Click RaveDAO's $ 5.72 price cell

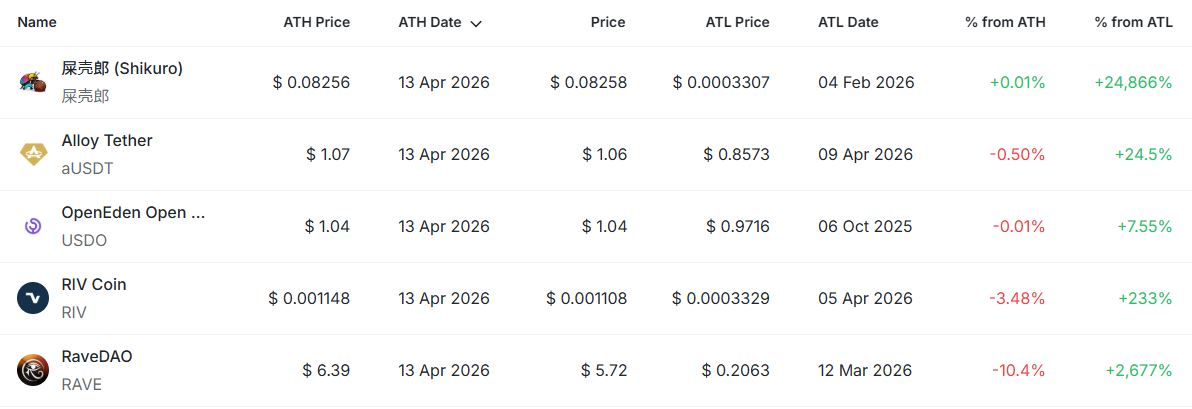point(604,370)
